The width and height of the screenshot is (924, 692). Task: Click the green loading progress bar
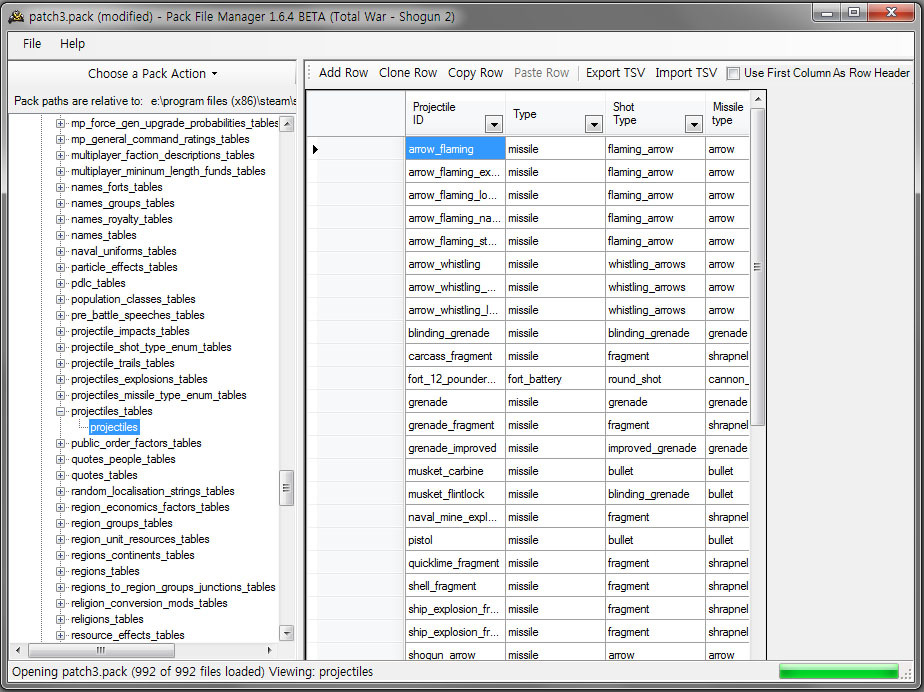838,671
